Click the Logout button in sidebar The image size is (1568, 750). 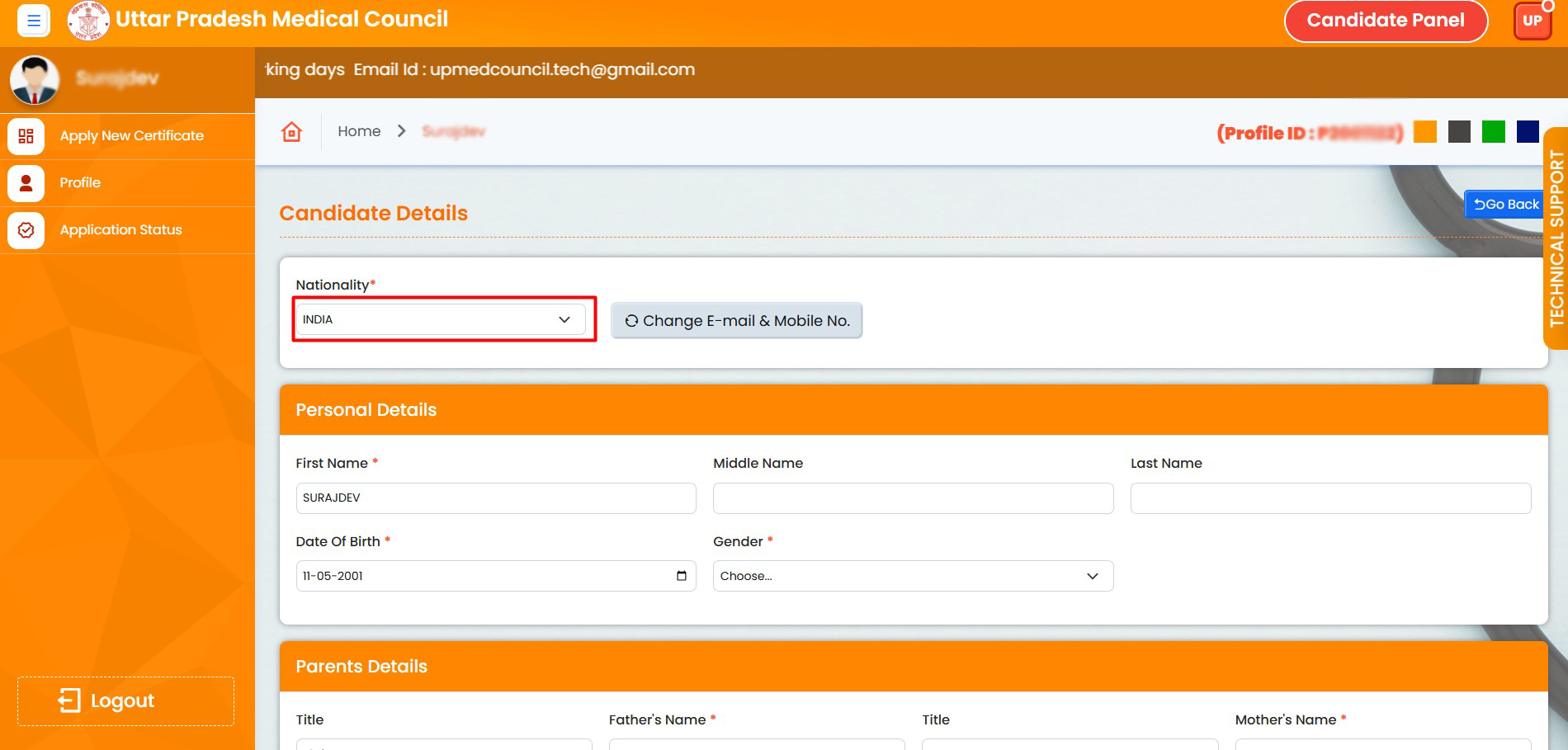(125, 701)
